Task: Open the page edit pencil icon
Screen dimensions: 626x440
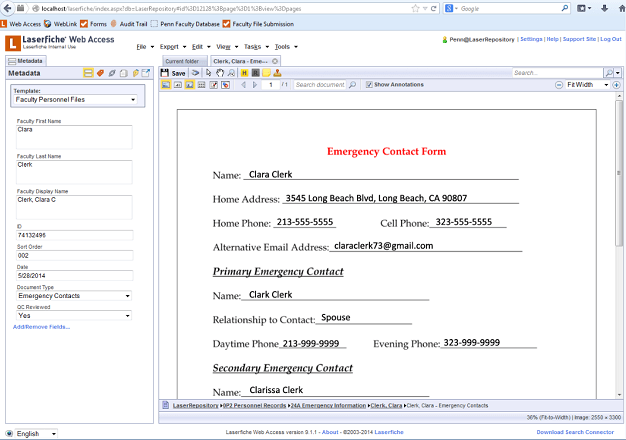Action: pos(214,85)
